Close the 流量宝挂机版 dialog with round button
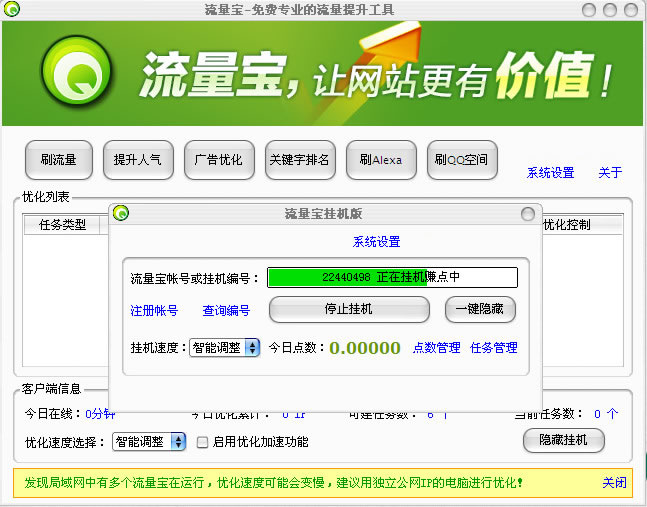 click(528, 214)
